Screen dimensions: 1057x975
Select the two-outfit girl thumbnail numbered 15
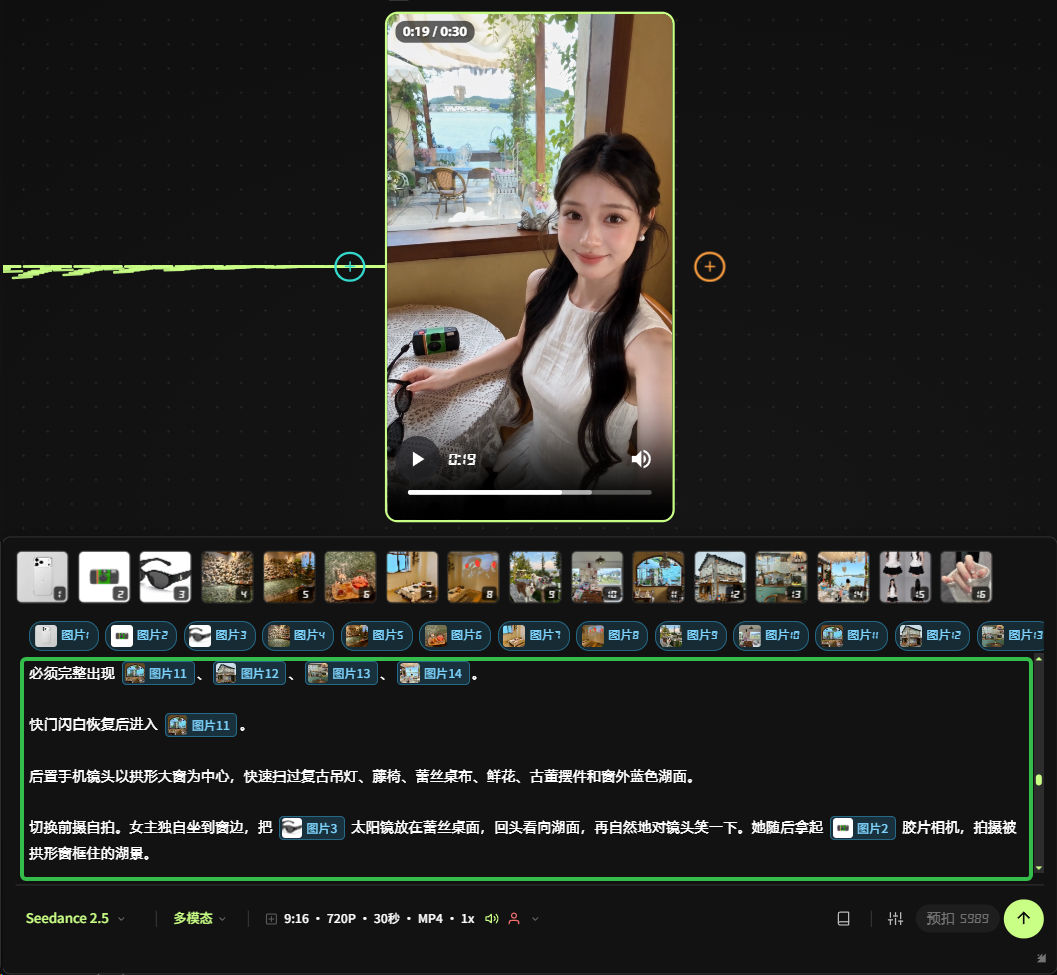click(x=905, y=577)
